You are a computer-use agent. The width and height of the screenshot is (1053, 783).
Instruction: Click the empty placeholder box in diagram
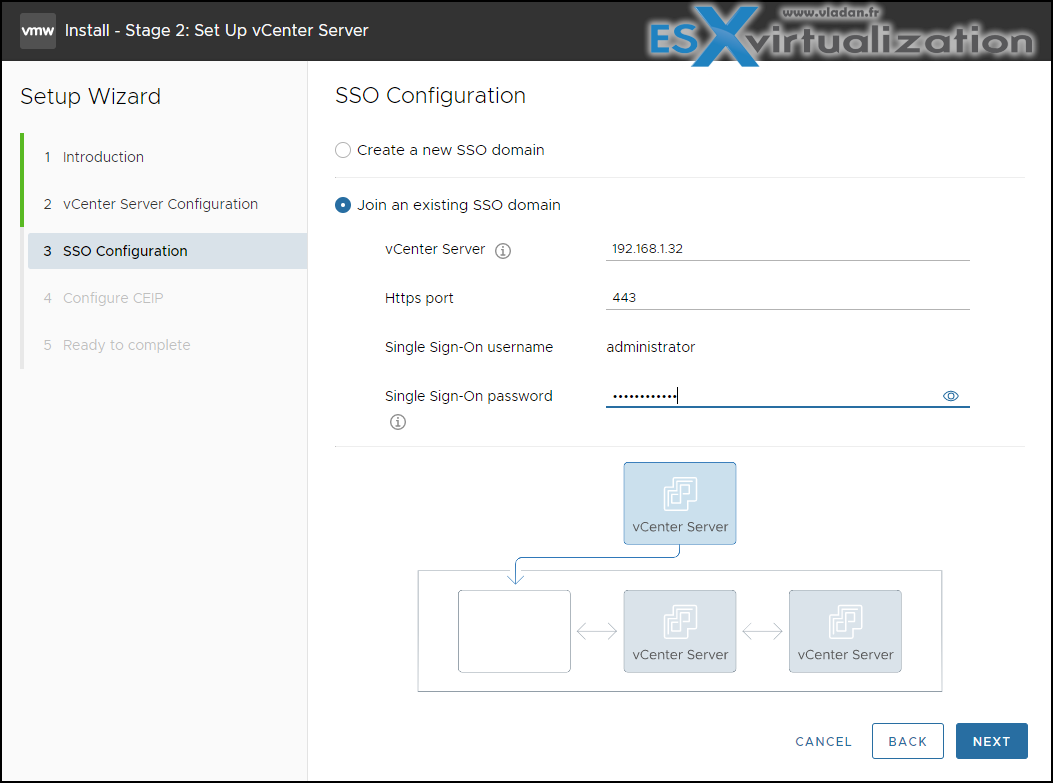pyautogui.click(x=514, y=631)
